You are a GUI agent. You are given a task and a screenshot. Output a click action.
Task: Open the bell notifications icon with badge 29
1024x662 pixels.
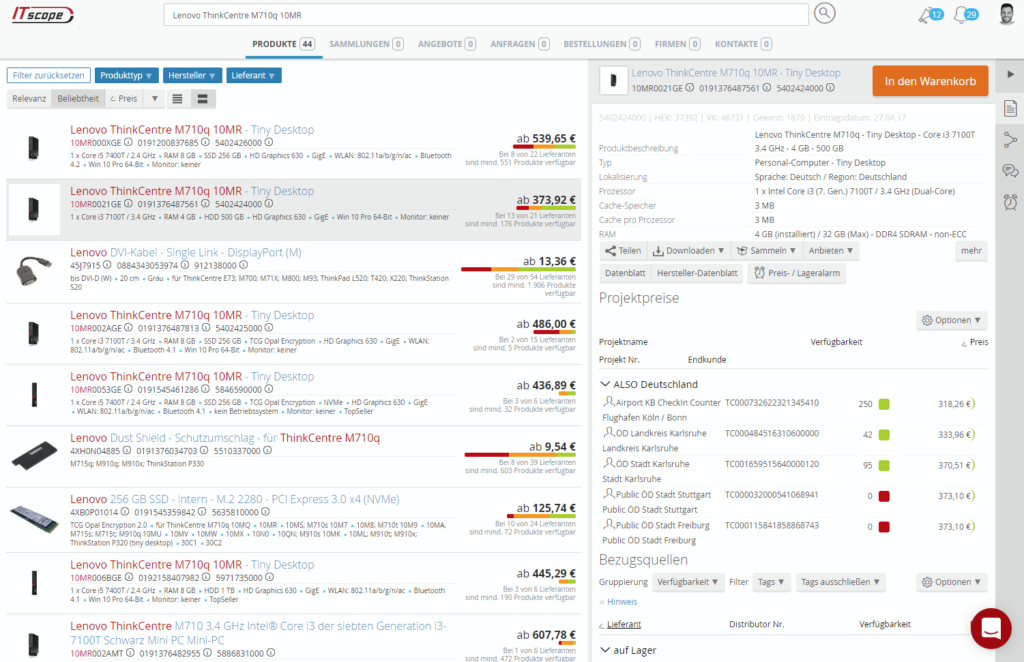click(x=966, y=14)
